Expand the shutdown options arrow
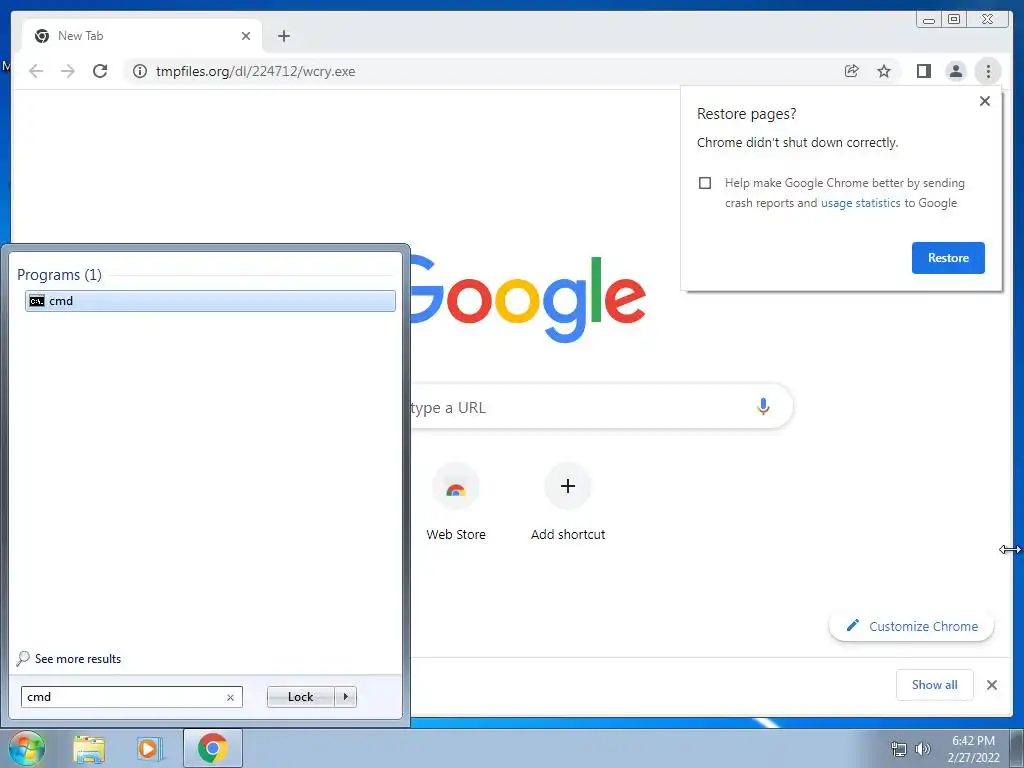 click(x=345, y=697)
